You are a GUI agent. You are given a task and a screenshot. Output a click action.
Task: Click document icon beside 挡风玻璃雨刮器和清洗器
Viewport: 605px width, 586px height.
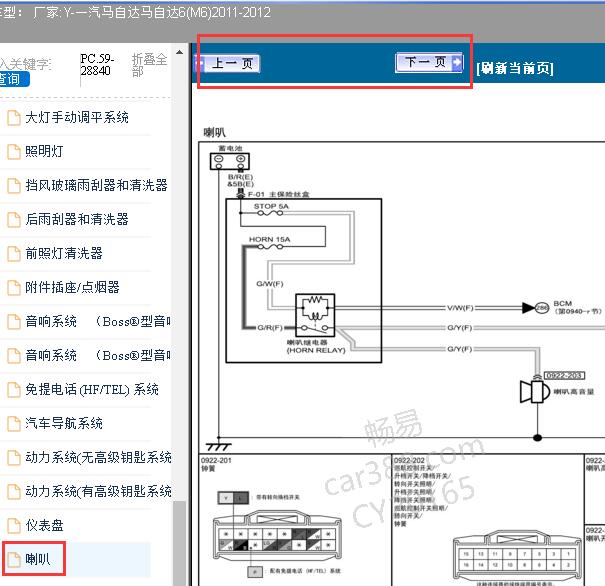(14, 186)
